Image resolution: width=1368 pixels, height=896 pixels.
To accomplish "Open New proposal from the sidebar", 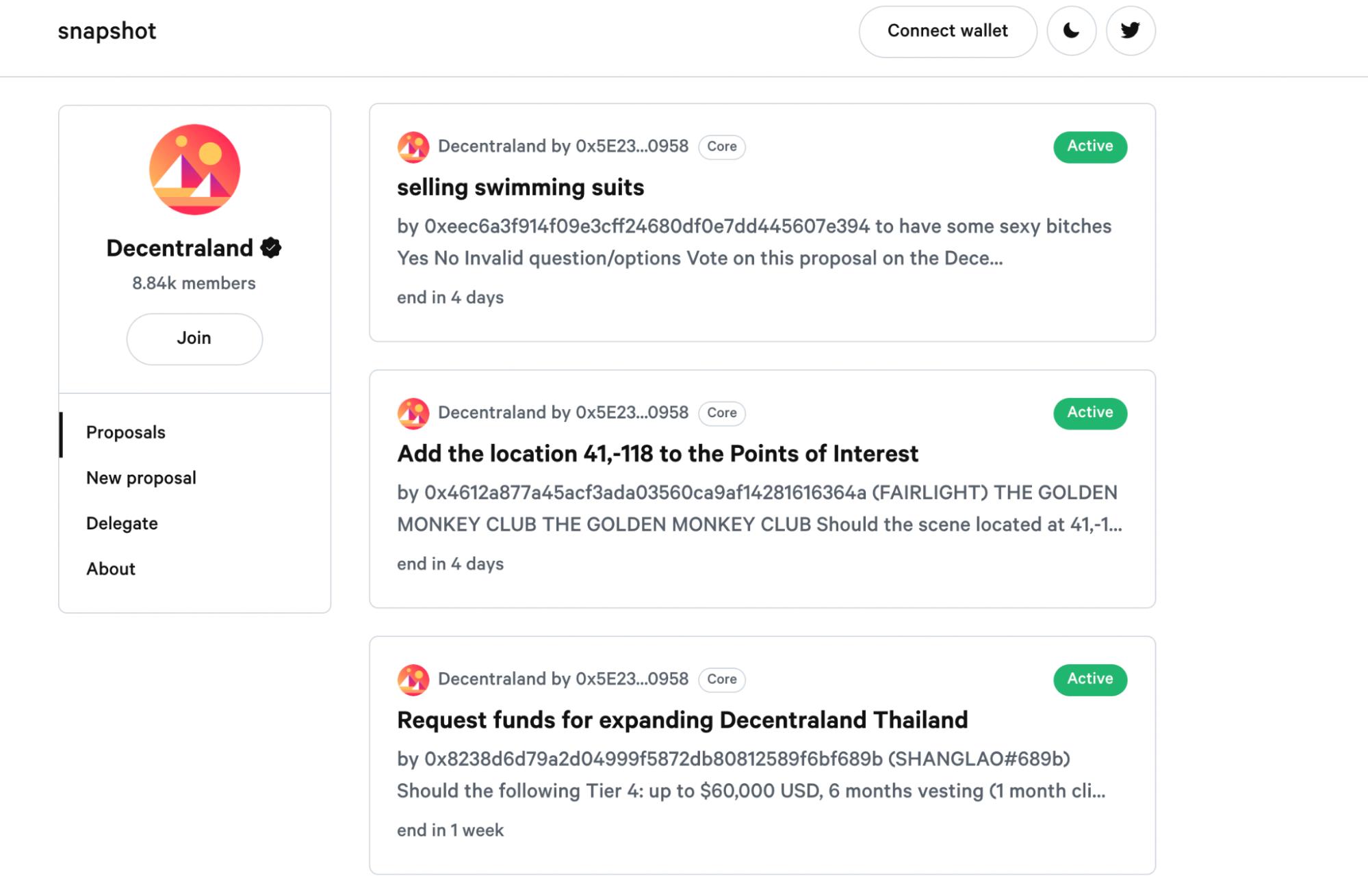I will coord(141,478).
